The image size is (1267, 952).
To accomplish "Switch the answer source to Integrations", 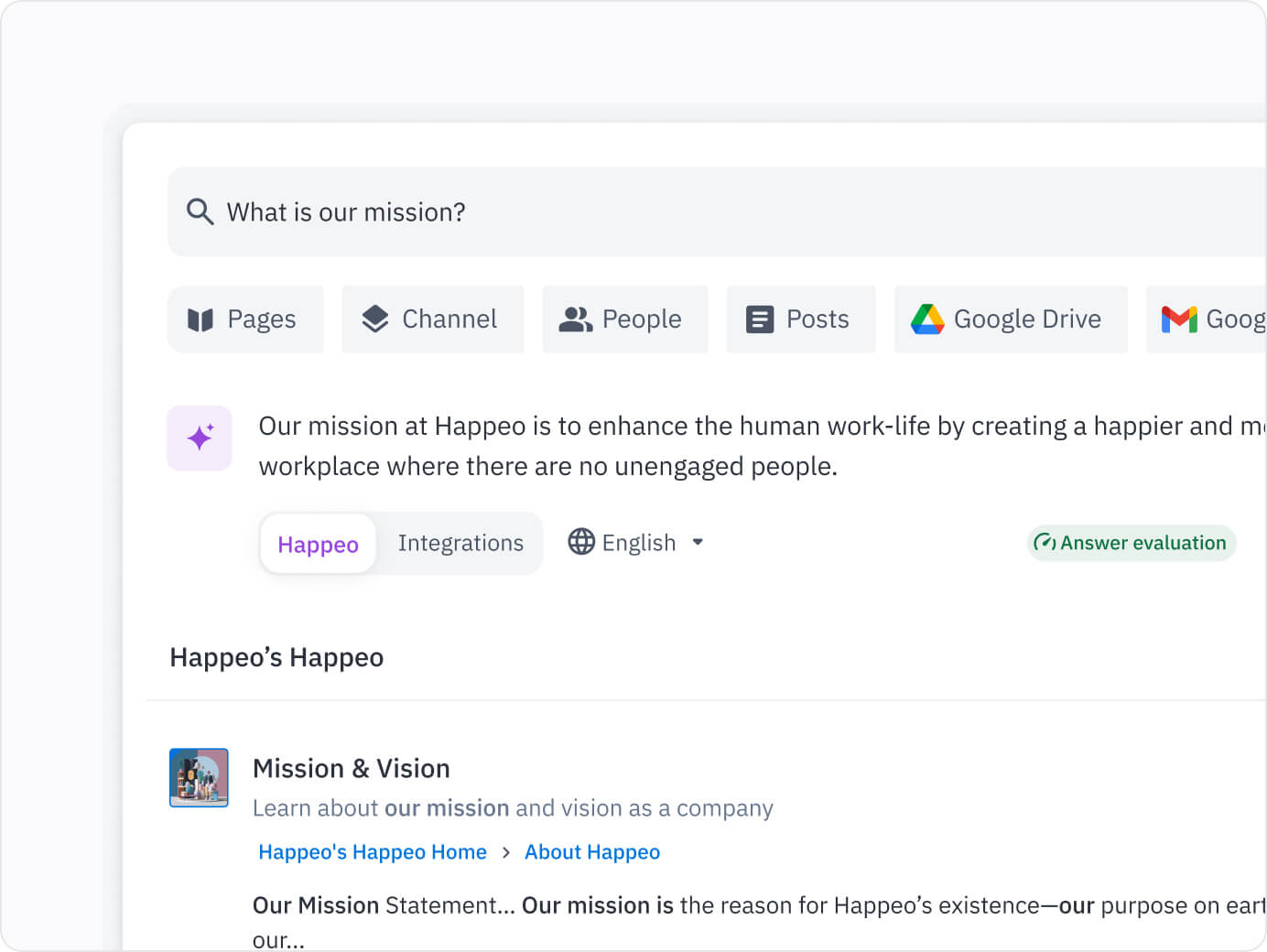I will pos(460,543).
